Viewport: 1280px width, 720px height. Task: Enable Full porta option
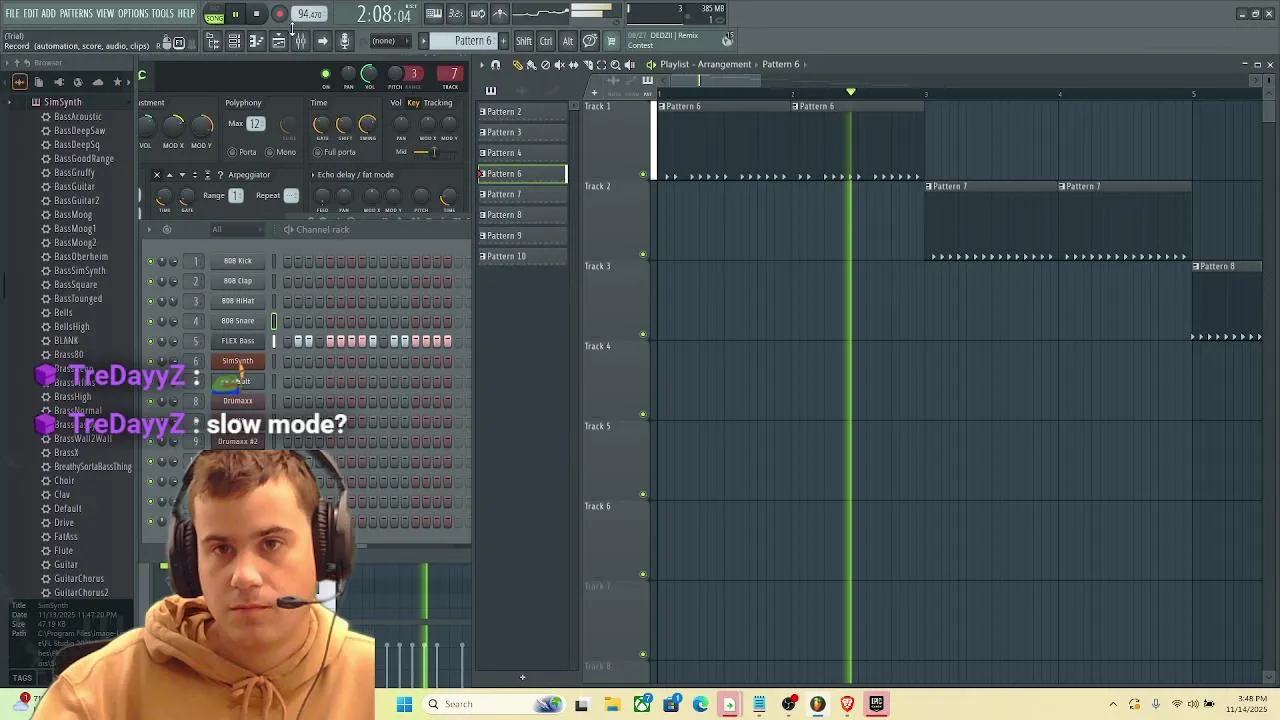coord(334,152)
